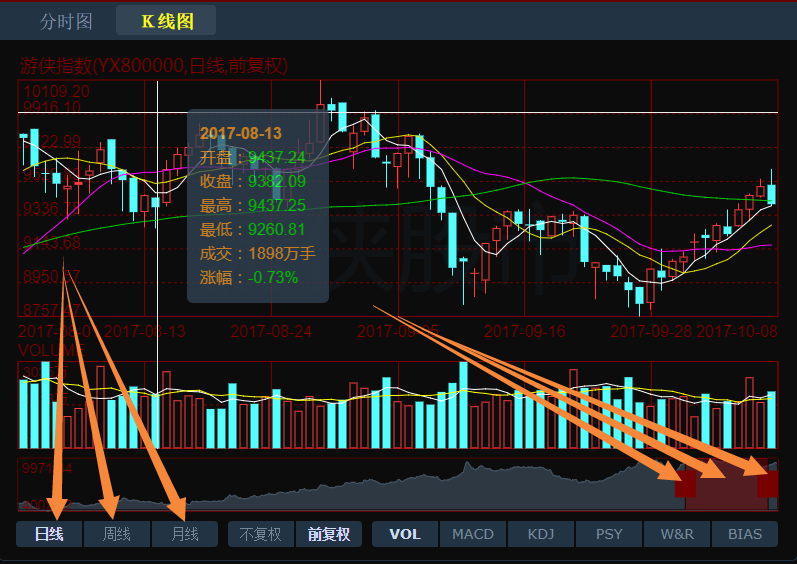Click the selected range window in overview
This screenshot has width=797, height=564.
(727, 484)
